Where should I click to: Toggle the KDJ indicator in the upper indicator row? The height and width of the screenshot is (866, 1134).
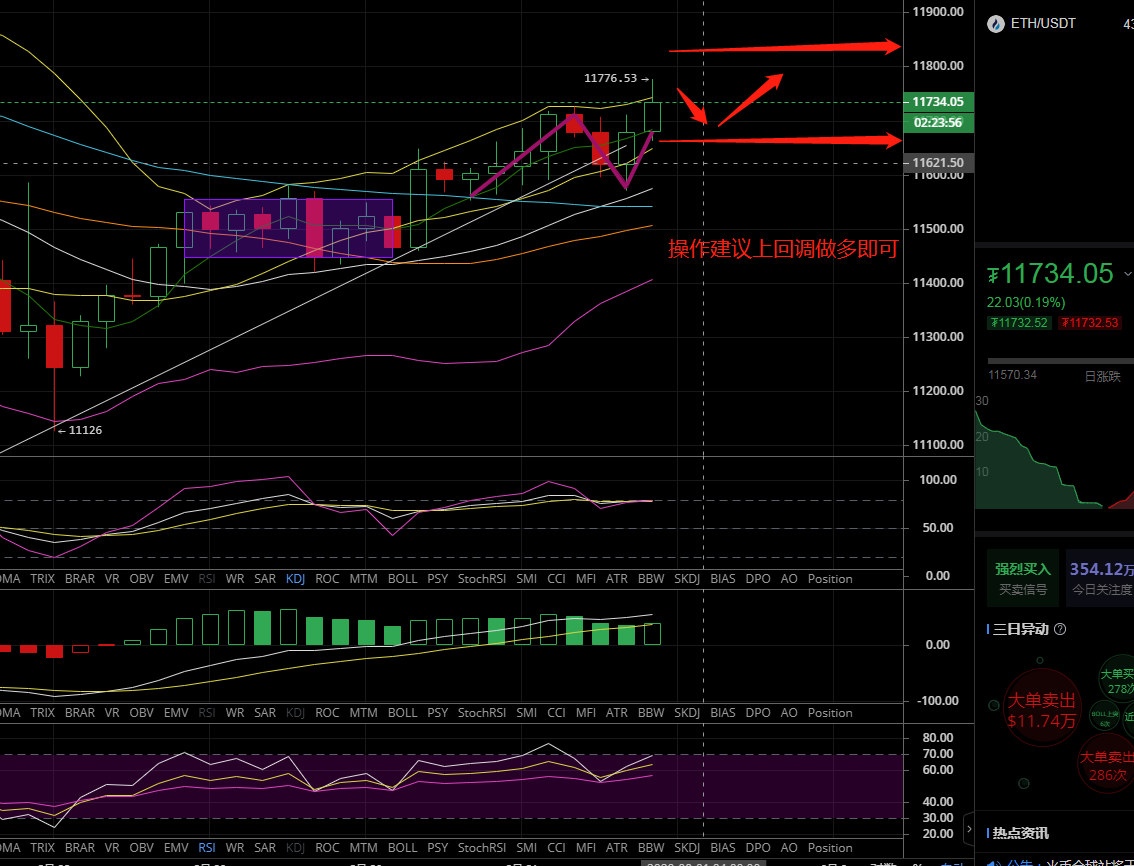coord(295,579)
